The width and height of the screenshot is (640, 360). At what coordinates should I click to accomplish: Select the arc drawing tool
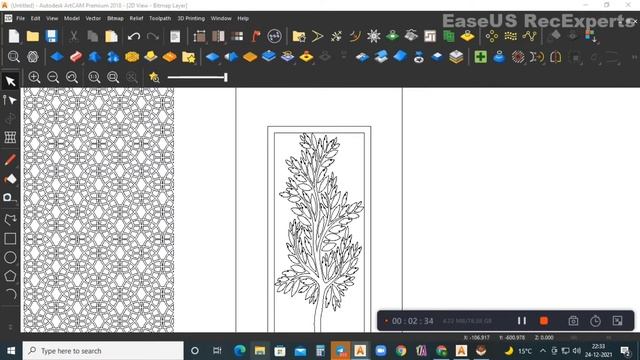click(11, 294)
